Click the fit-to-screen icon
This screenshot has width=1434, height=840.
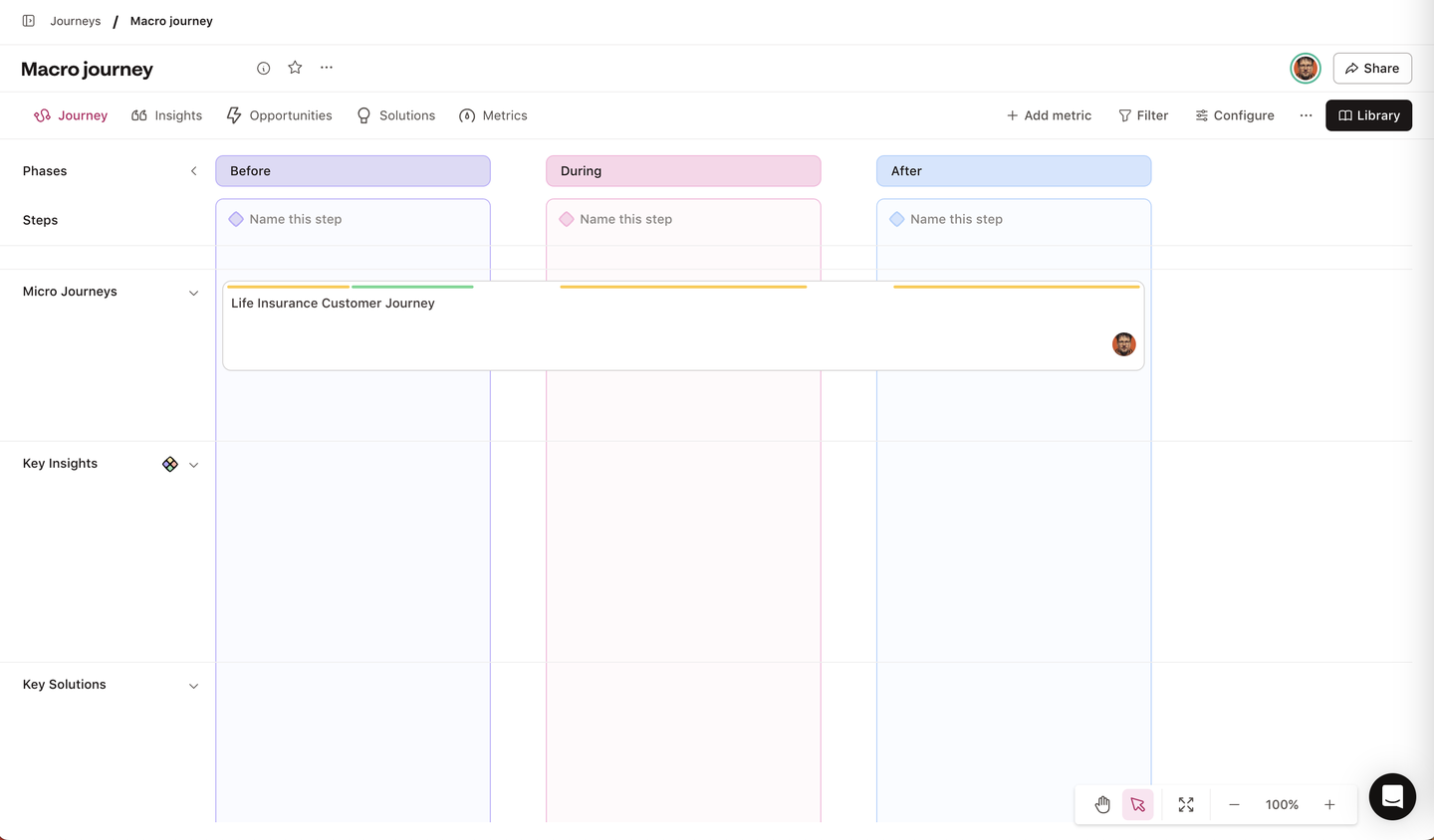click(x=1186, y=805)
